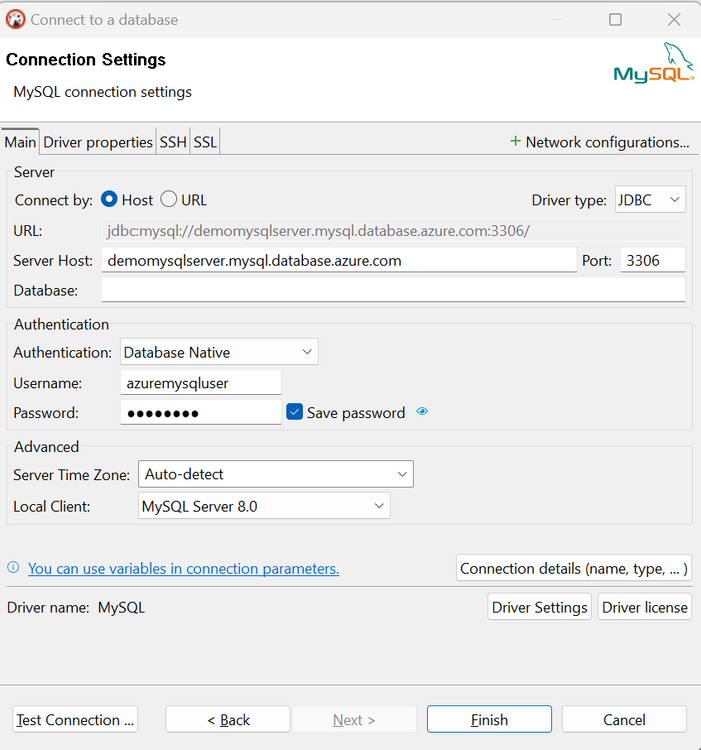This screenshot has height=750, width=701.
Task: Click the Driver Settings button
Action: click(x=539, y=607)
